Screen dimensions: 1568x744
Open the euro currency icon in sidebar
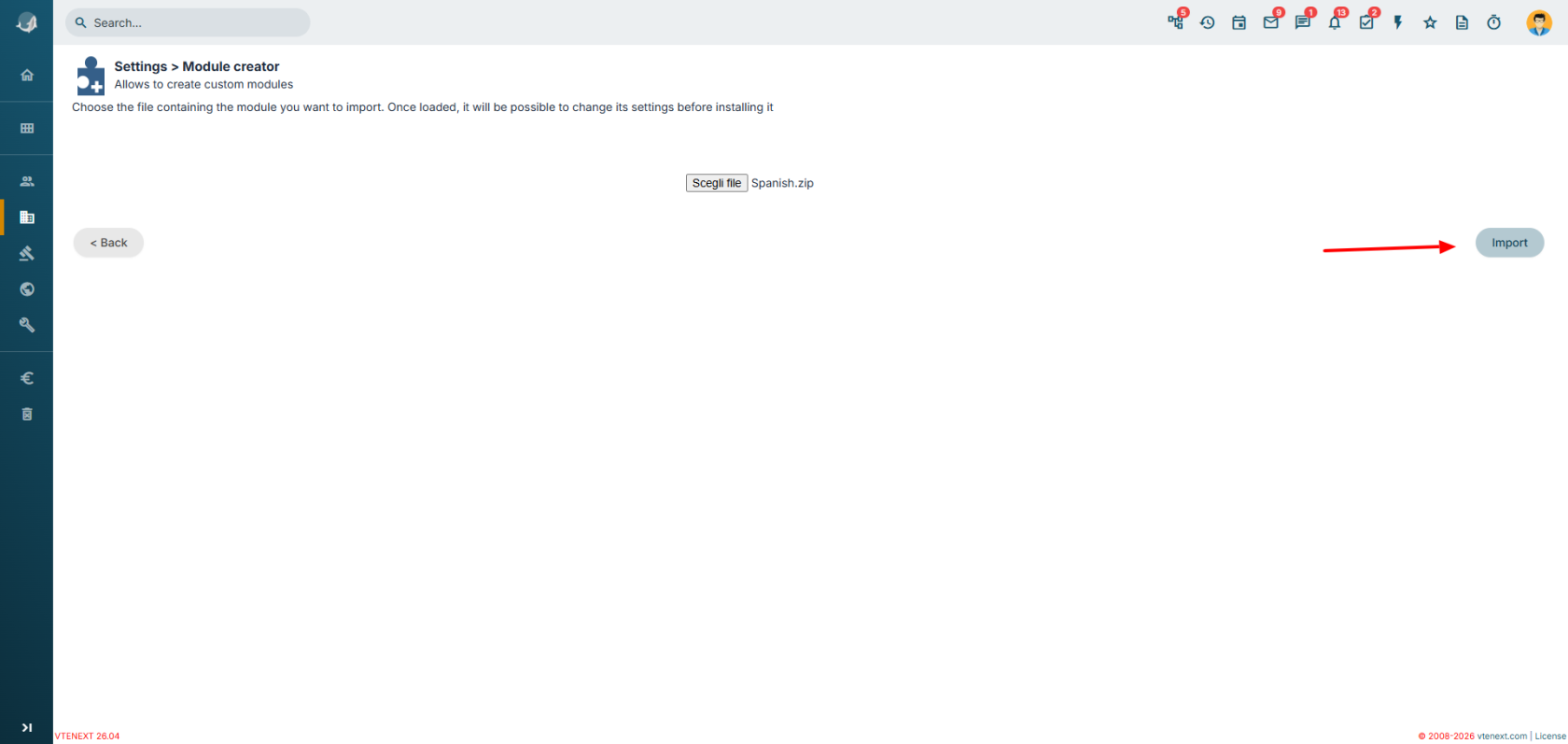(27, 378)
